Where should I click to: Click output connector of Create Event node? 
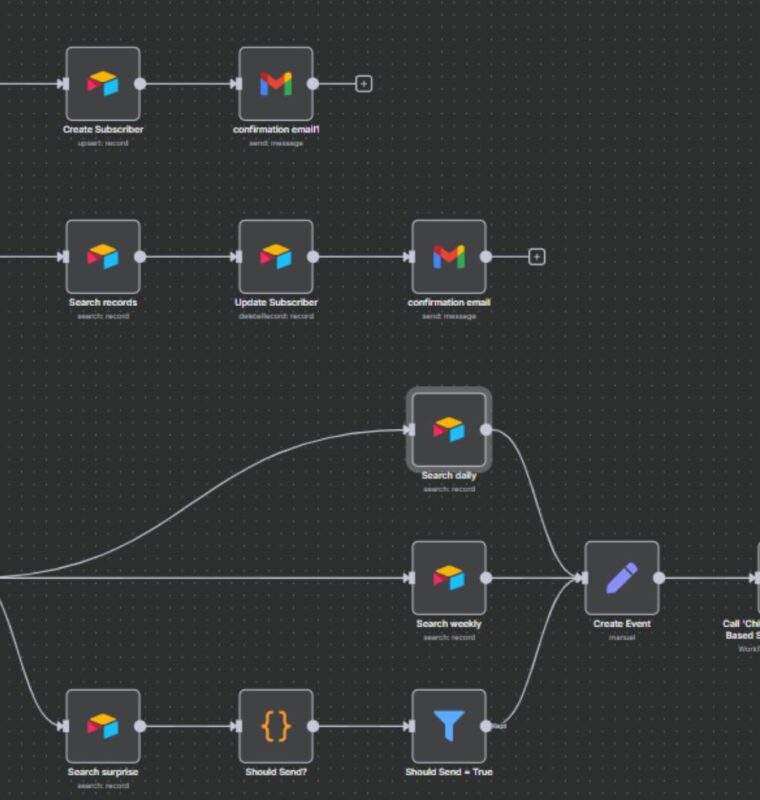click(659, 578)
